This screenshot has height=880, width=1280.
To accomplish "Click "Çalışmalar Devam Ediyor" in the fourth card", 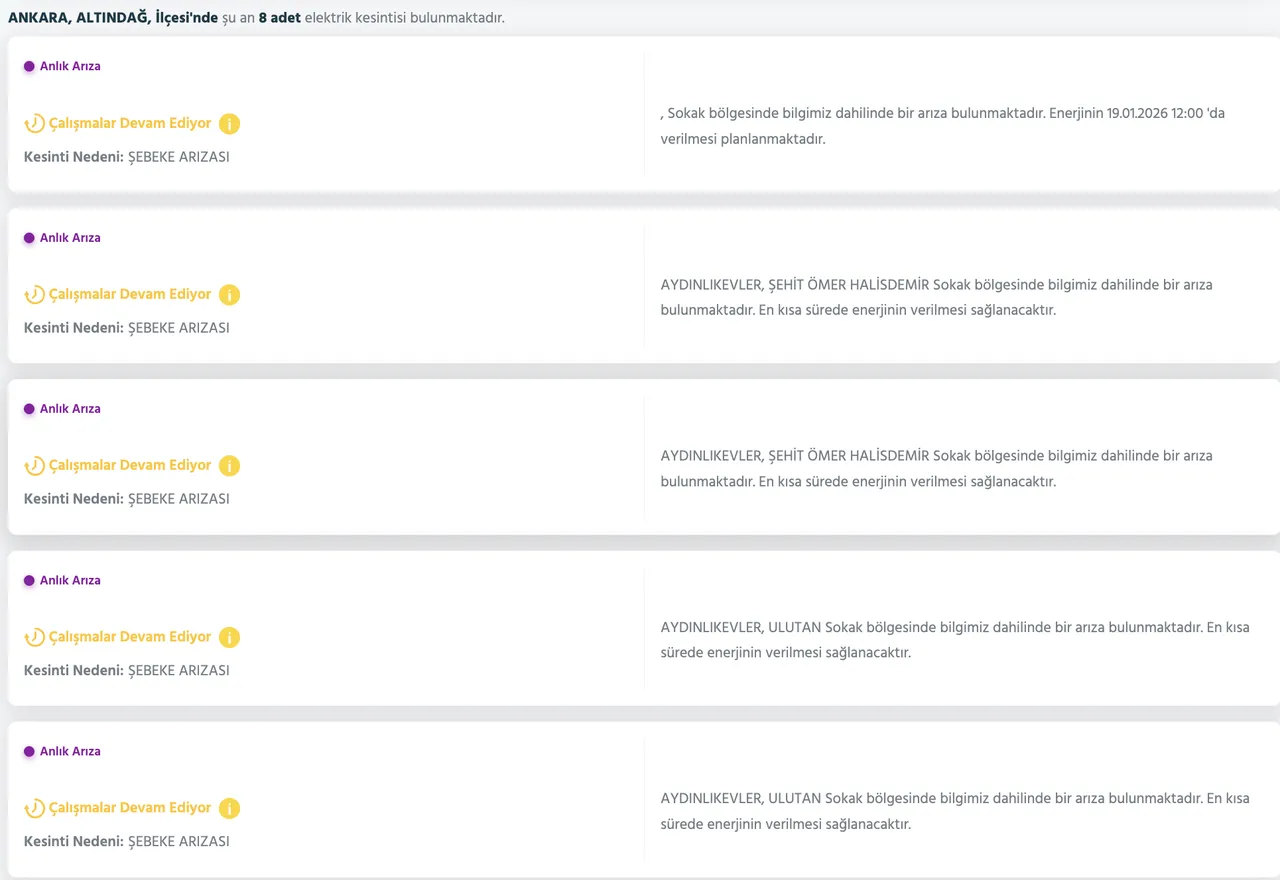I will tap(130, 637).
